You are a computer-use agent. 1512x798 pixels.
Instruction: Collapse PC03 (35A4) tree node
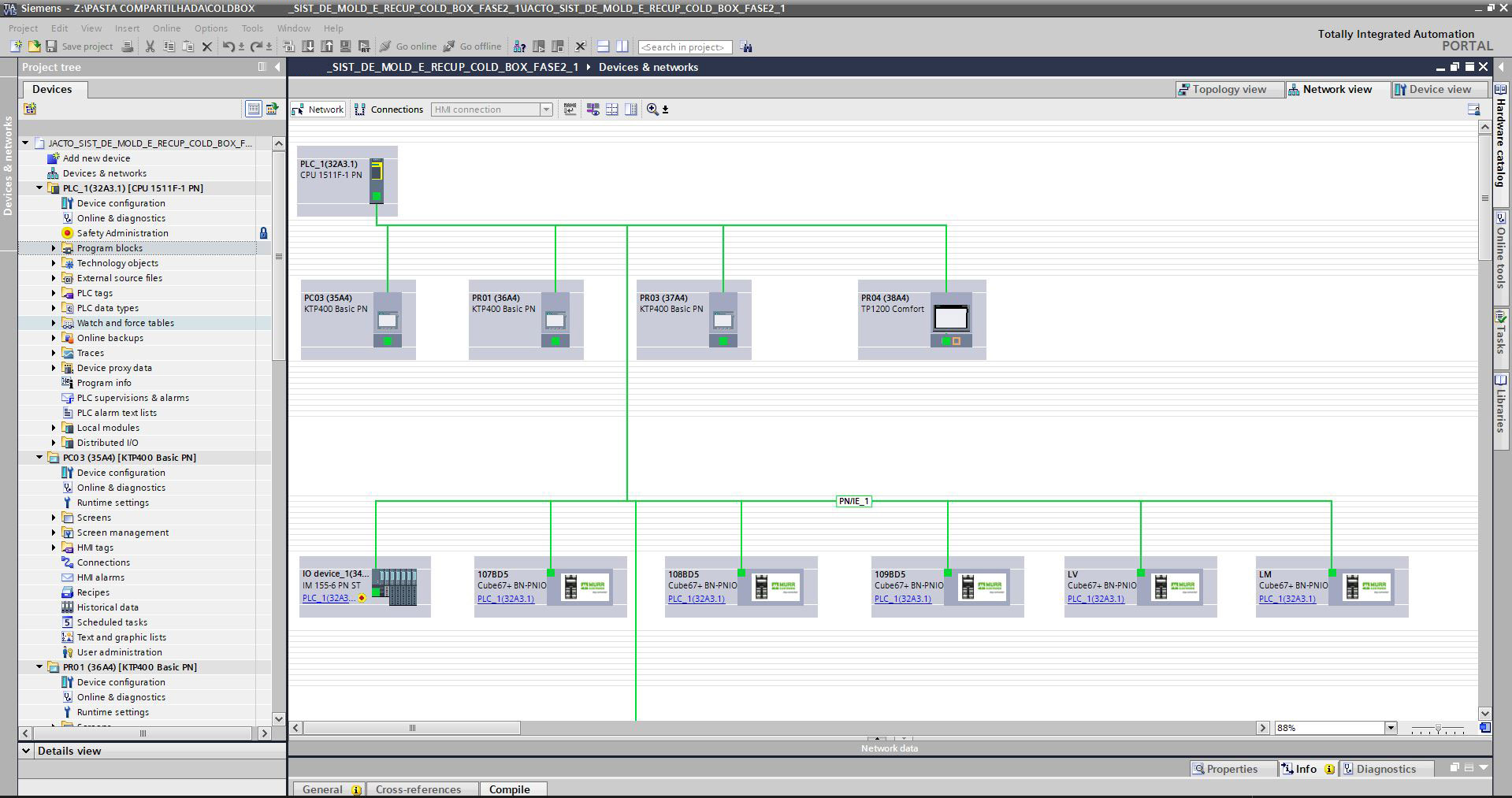(39, 458)
